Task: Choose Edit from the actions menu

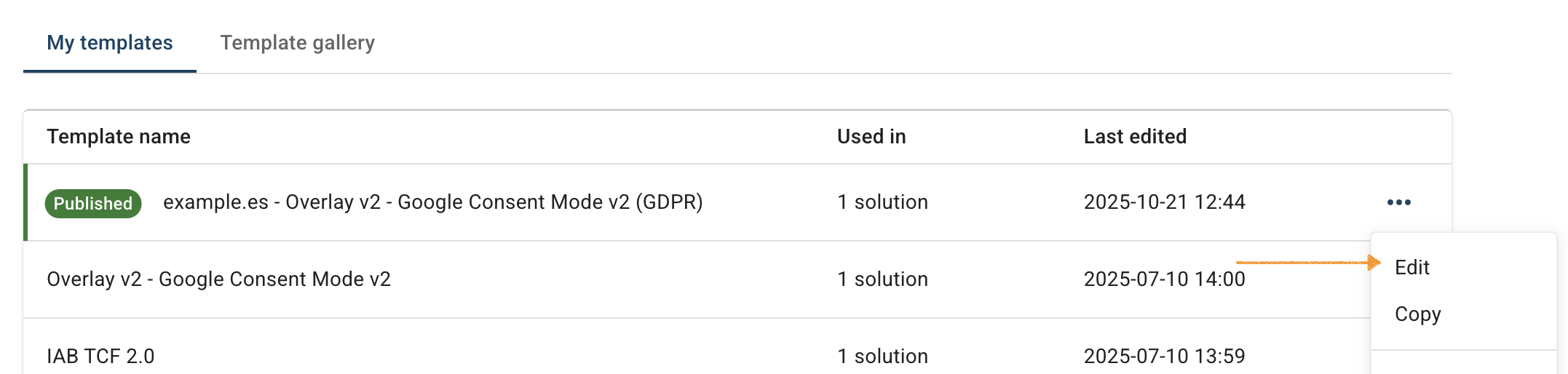Action: click(1412, 268)
